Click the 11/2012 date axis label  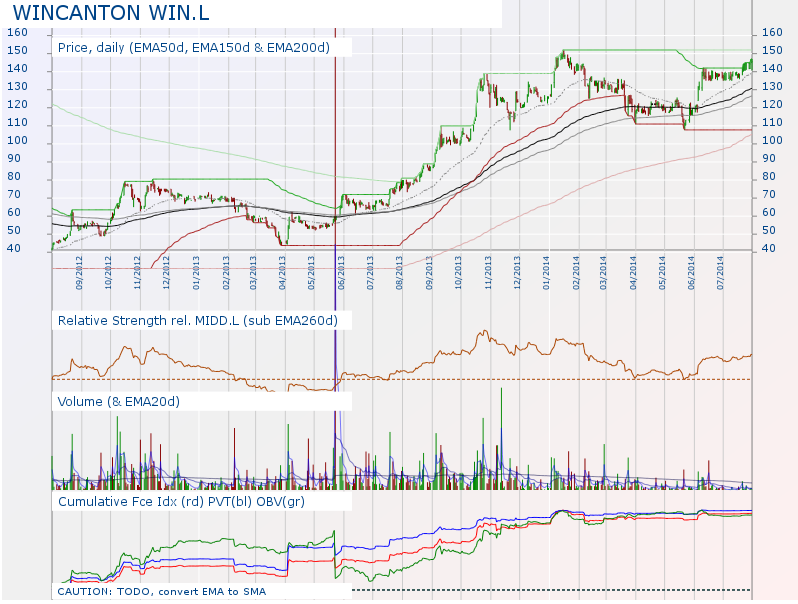pyautogui.click(x=137, y=273)
